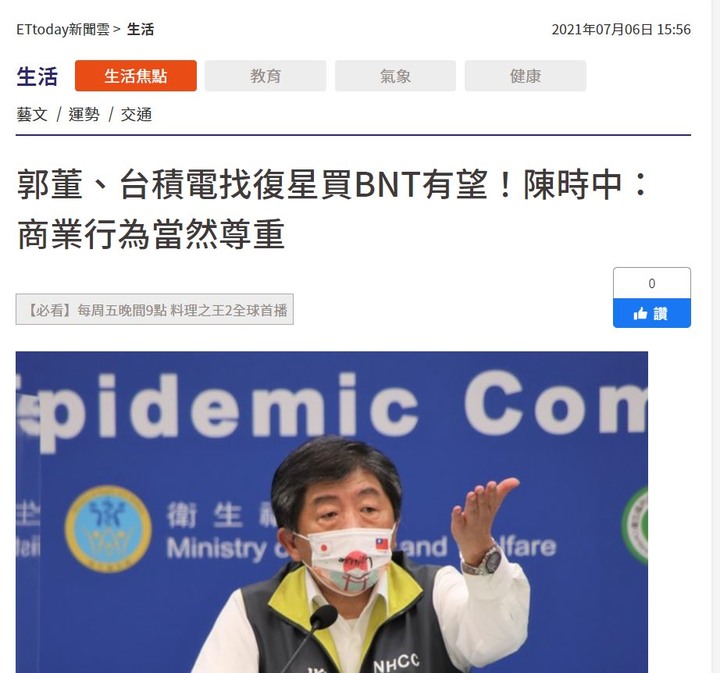720x673 pixels.
Task: Open the 藝文 subcategory link
Action: coord(32,114)
